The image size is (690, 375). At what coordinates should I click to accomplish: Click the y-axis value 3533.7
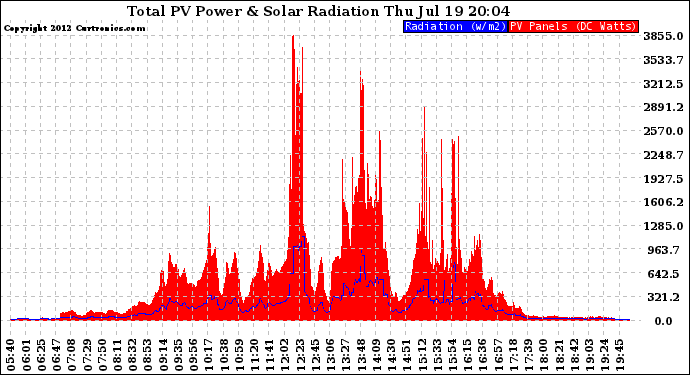click(x=663, y=60)
